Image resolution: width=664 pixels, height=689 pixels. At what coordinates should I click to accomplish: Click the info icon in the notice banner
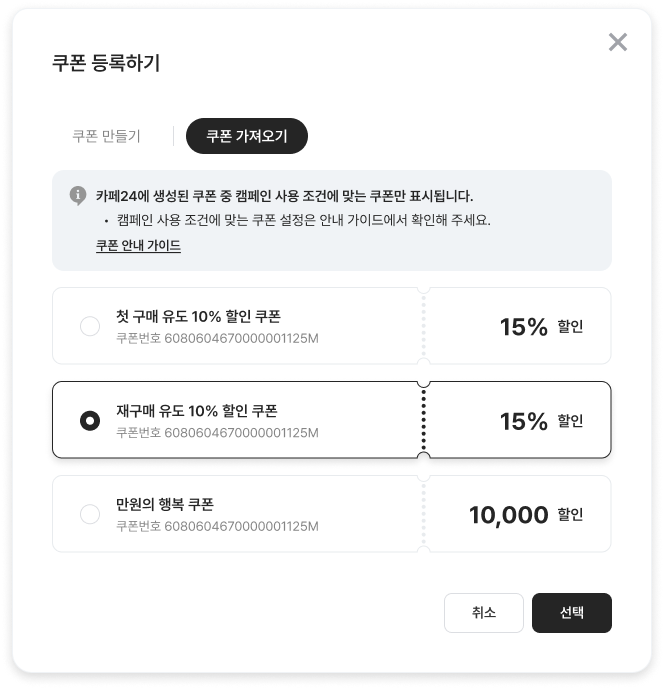tap(78, 195)
